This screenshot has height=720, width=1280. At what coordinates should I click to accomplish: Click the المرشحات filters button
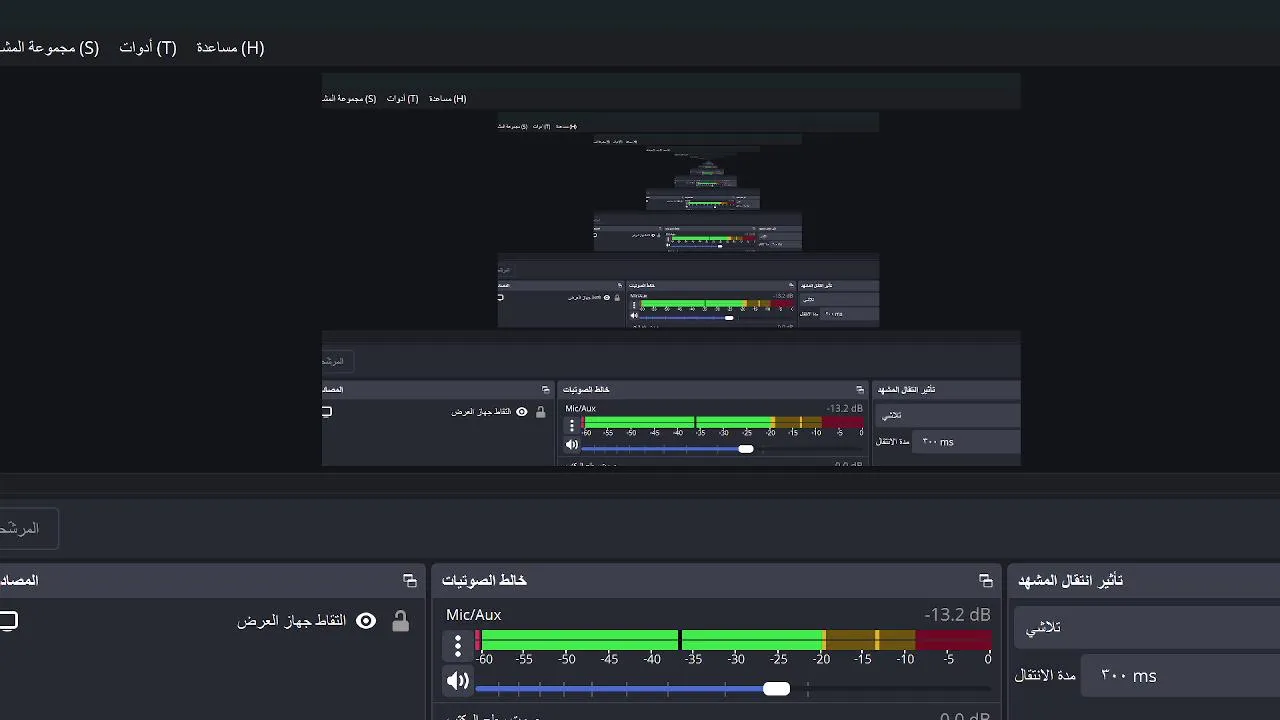(x=28, y=528)
